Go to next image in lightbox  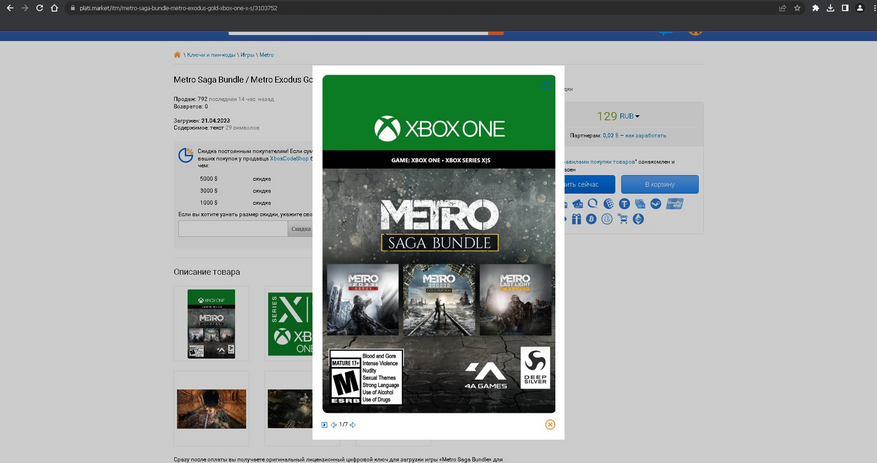pyautogui.click(x=352, y=425)
